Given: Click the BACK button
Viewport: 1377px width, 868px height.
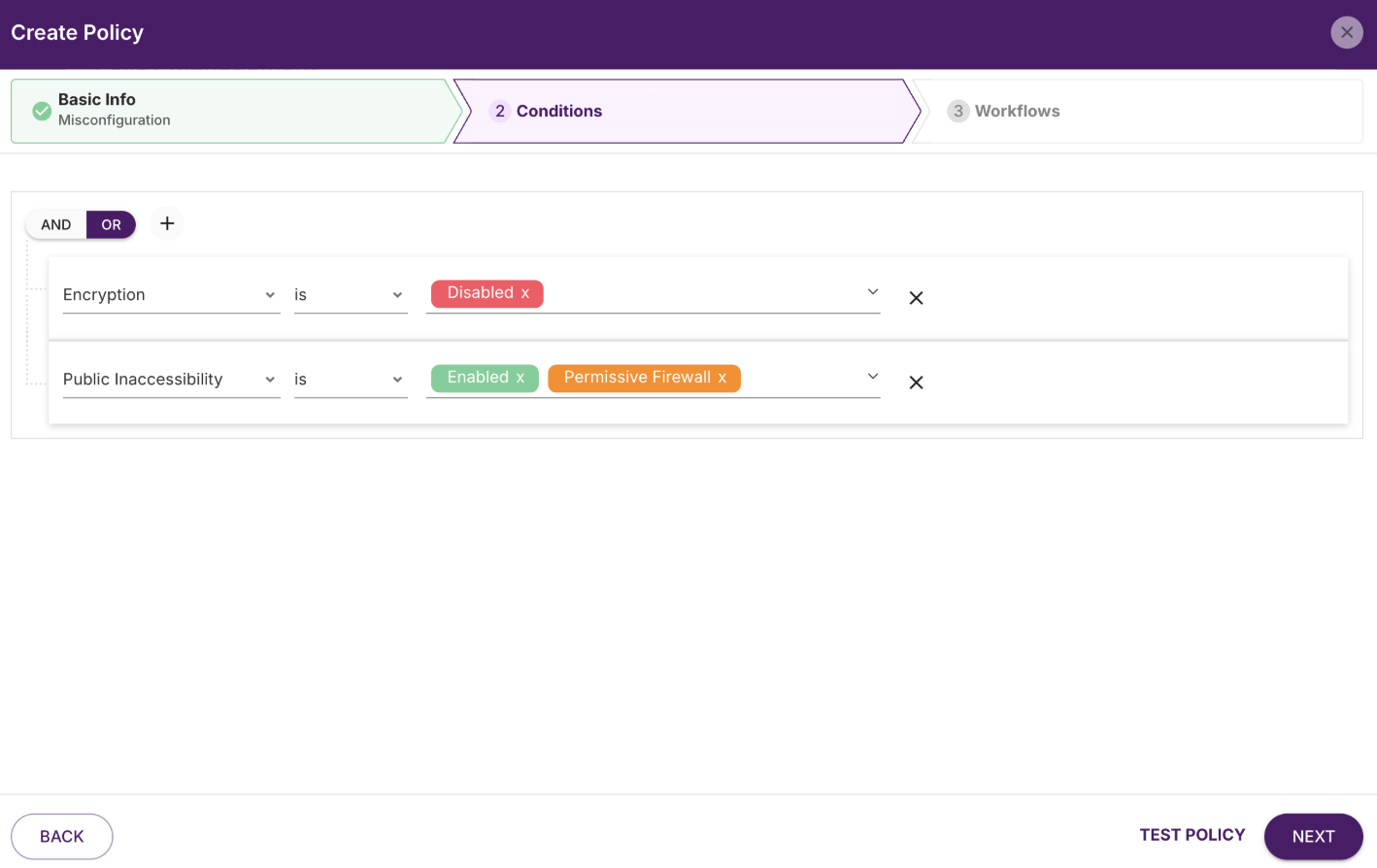Looking at the screenshot, I should click(x=62, y=836).
